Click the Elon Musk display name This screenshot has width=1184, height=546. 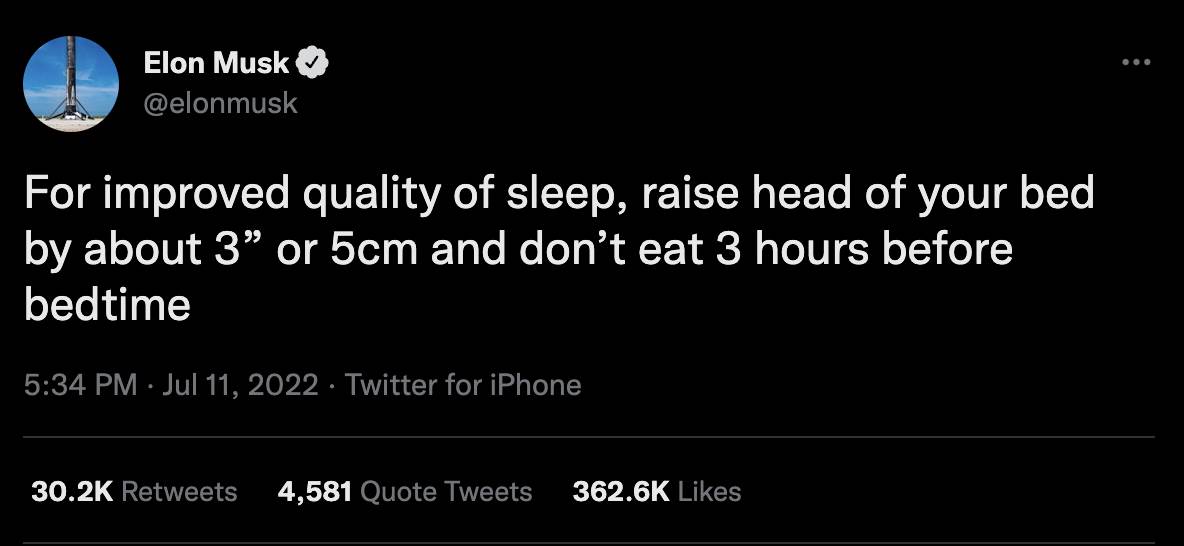click(217, 63)
